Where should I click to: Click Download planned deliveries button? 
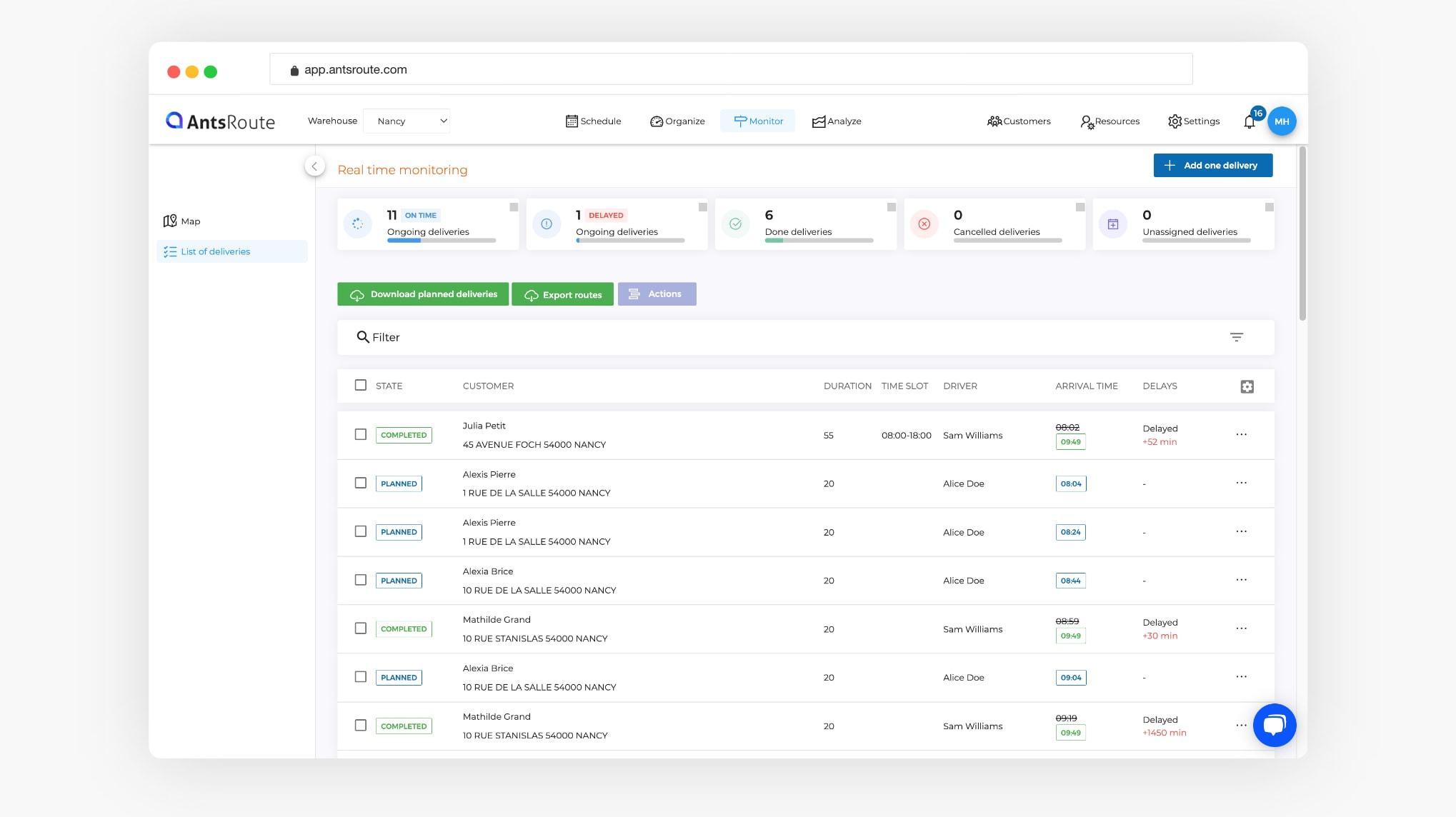(424, 294)
